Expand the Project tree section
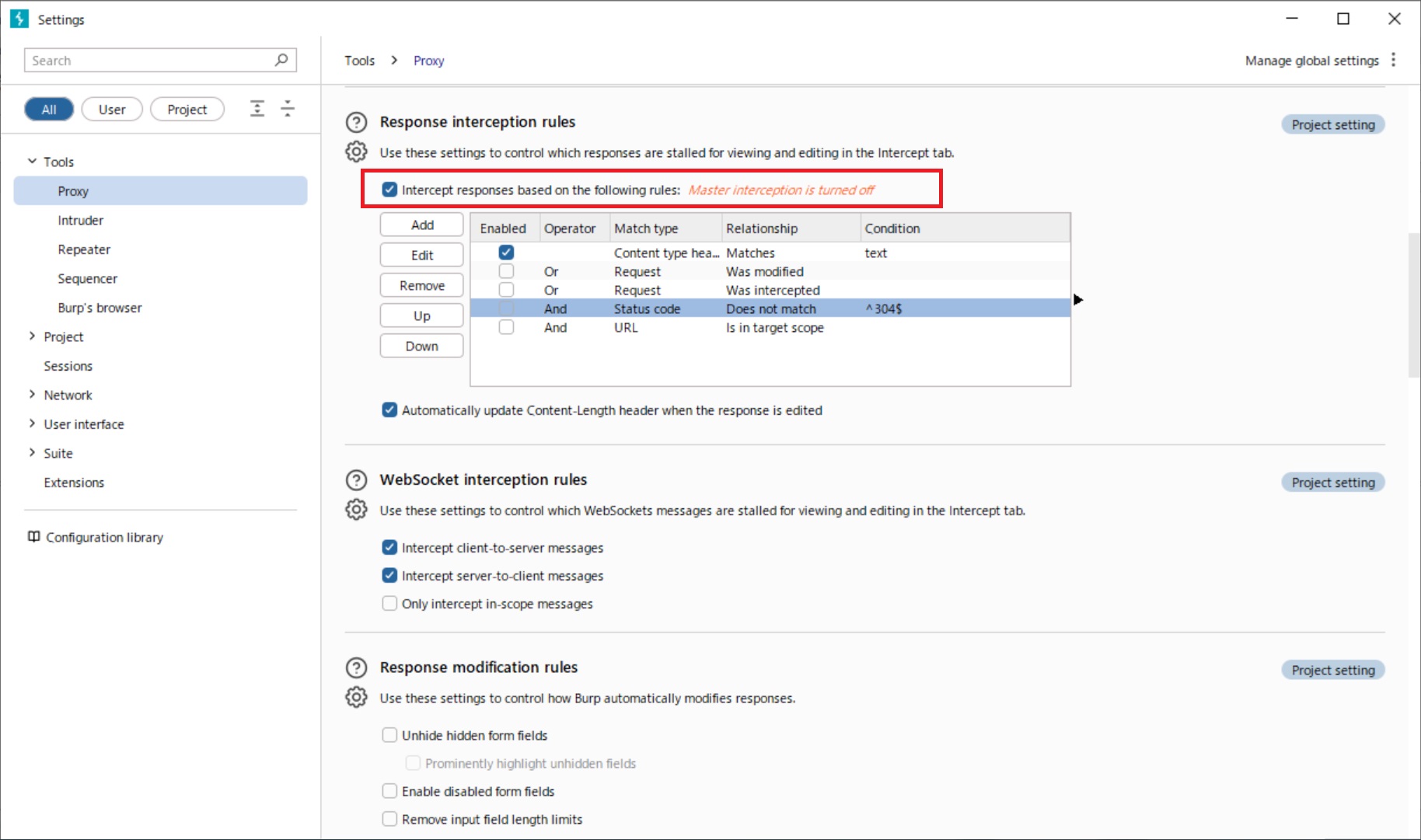 tap(32, 336)
